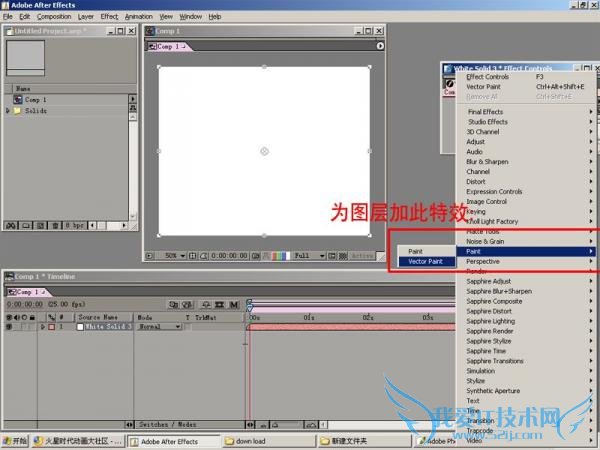Open the Layer menu

point(85,16)
